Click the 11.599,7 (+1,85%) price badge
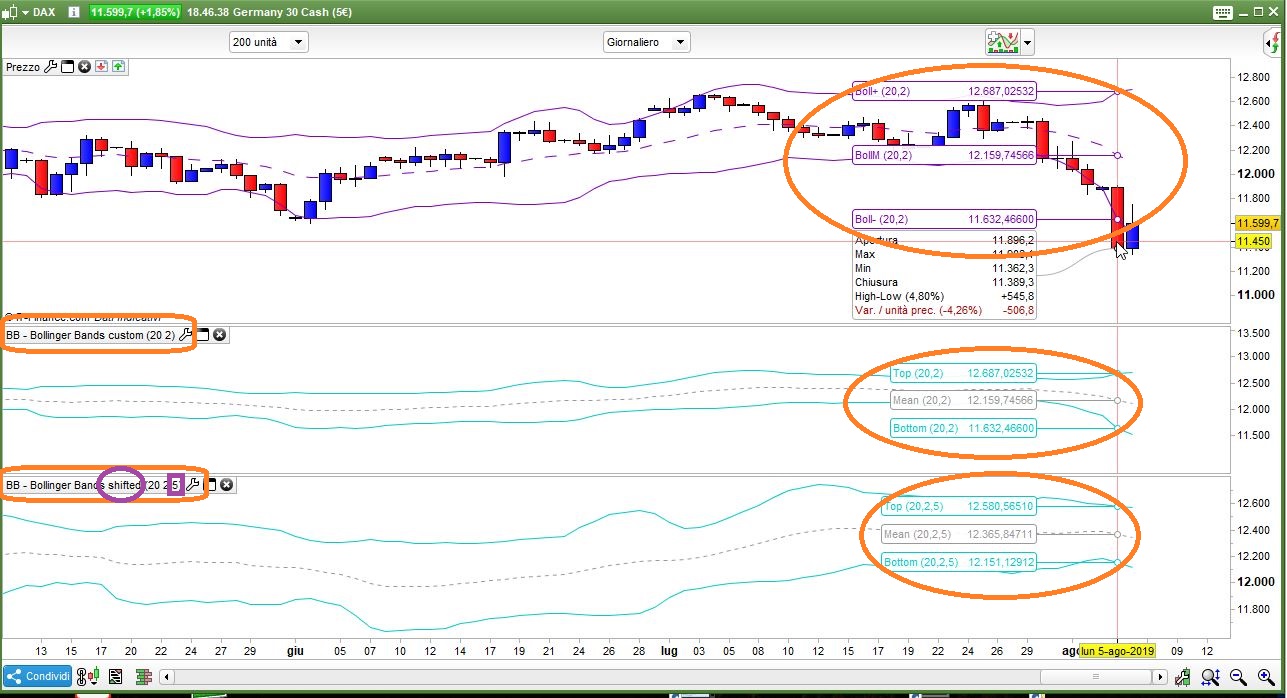1287x698 pixels. tap(136, 12)
